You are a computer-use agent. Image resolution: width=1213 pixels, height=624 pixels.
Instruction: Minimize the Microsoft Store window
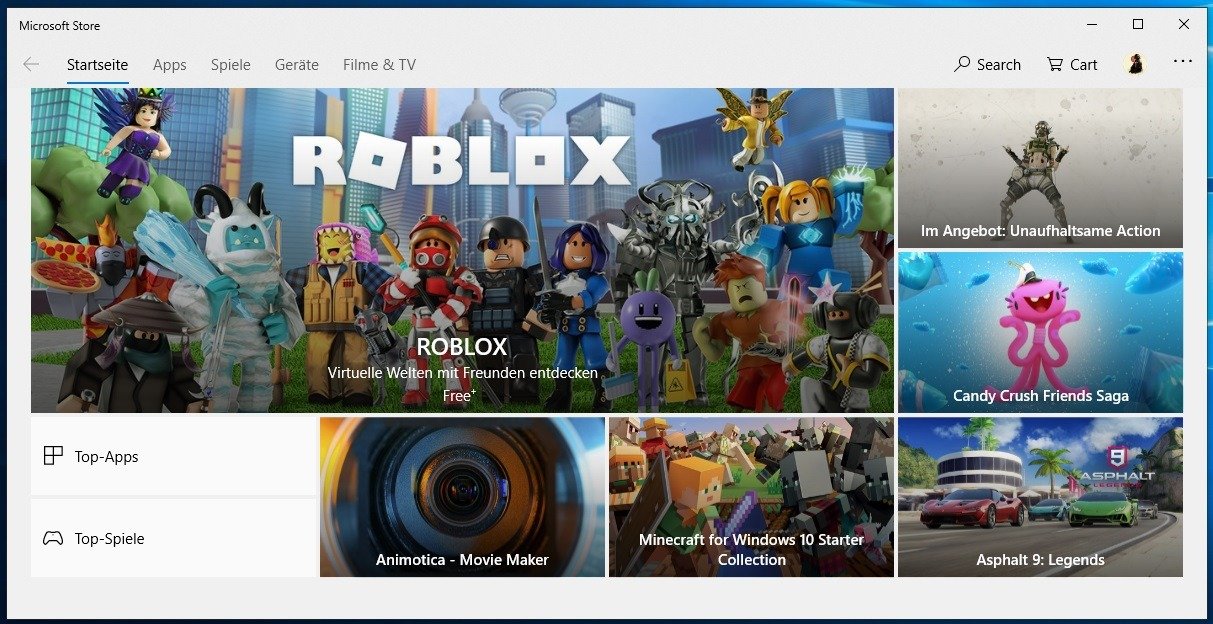coord(1091,24)
